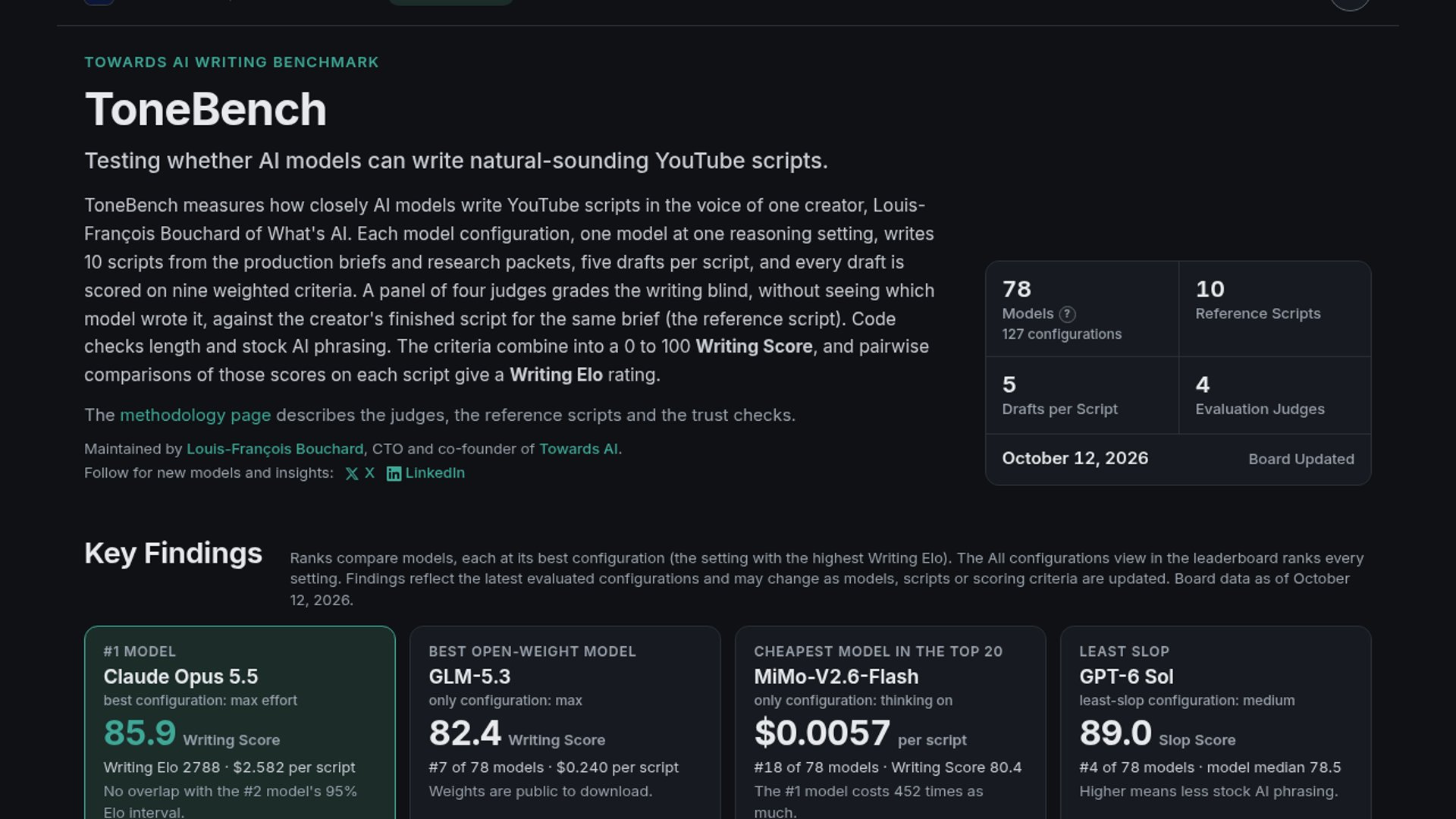Click the Towards AI Writing Benchmark label

(231, 62)
